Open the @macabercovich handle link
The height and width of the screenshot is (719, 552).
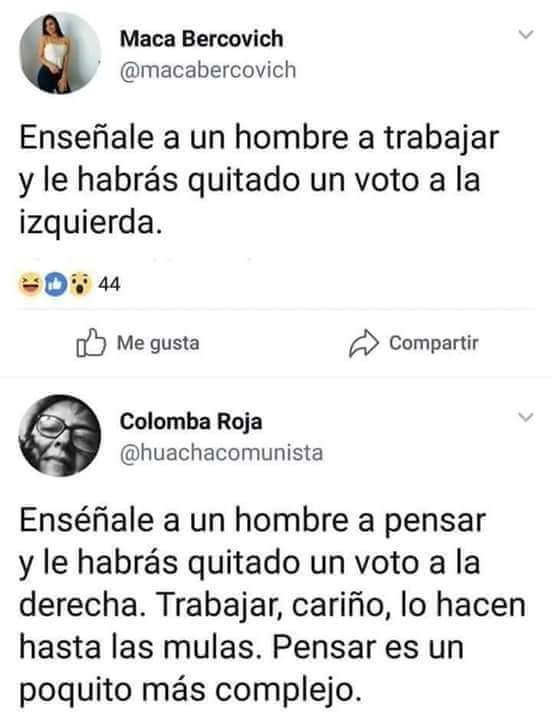(208, 70)
